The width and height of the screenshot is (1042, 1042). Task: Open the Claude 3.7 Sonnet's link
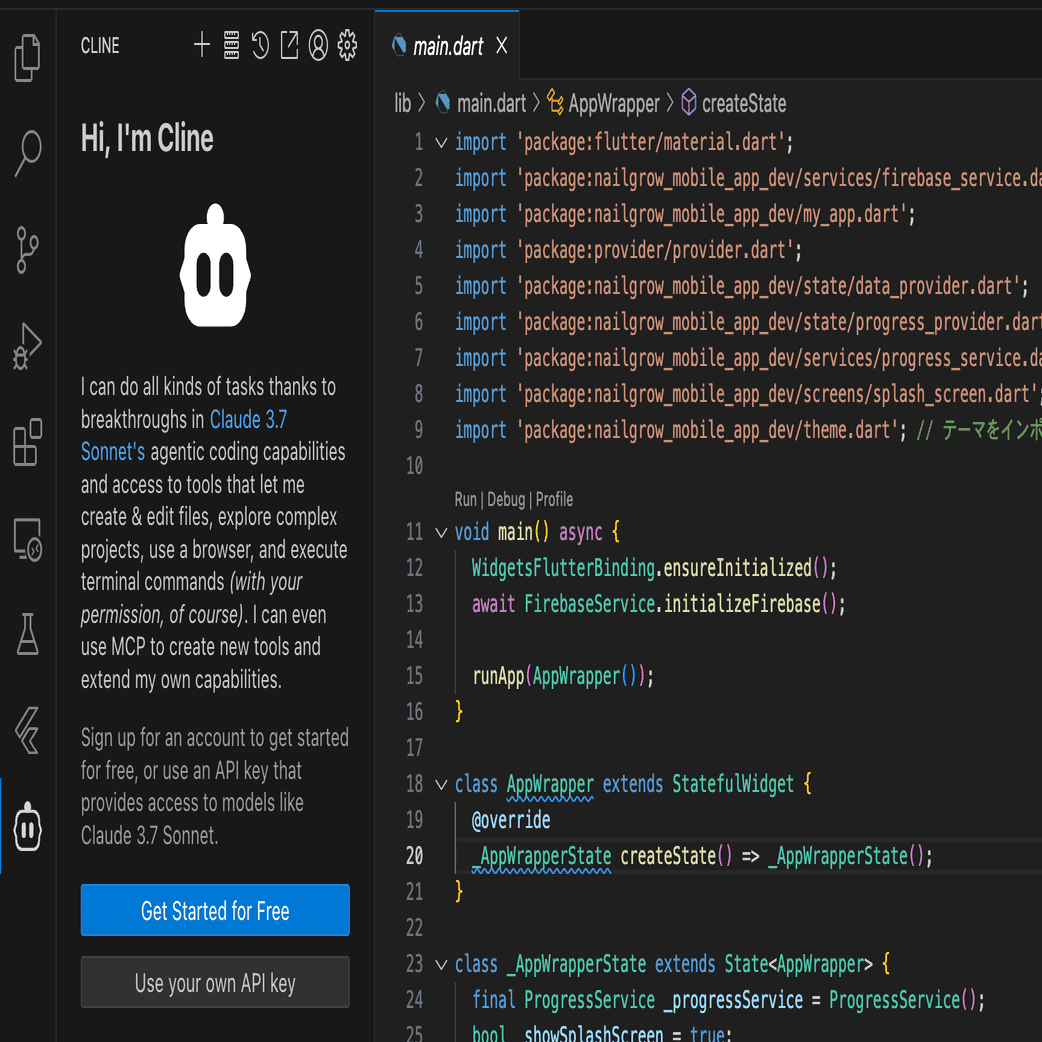(184, 435)
